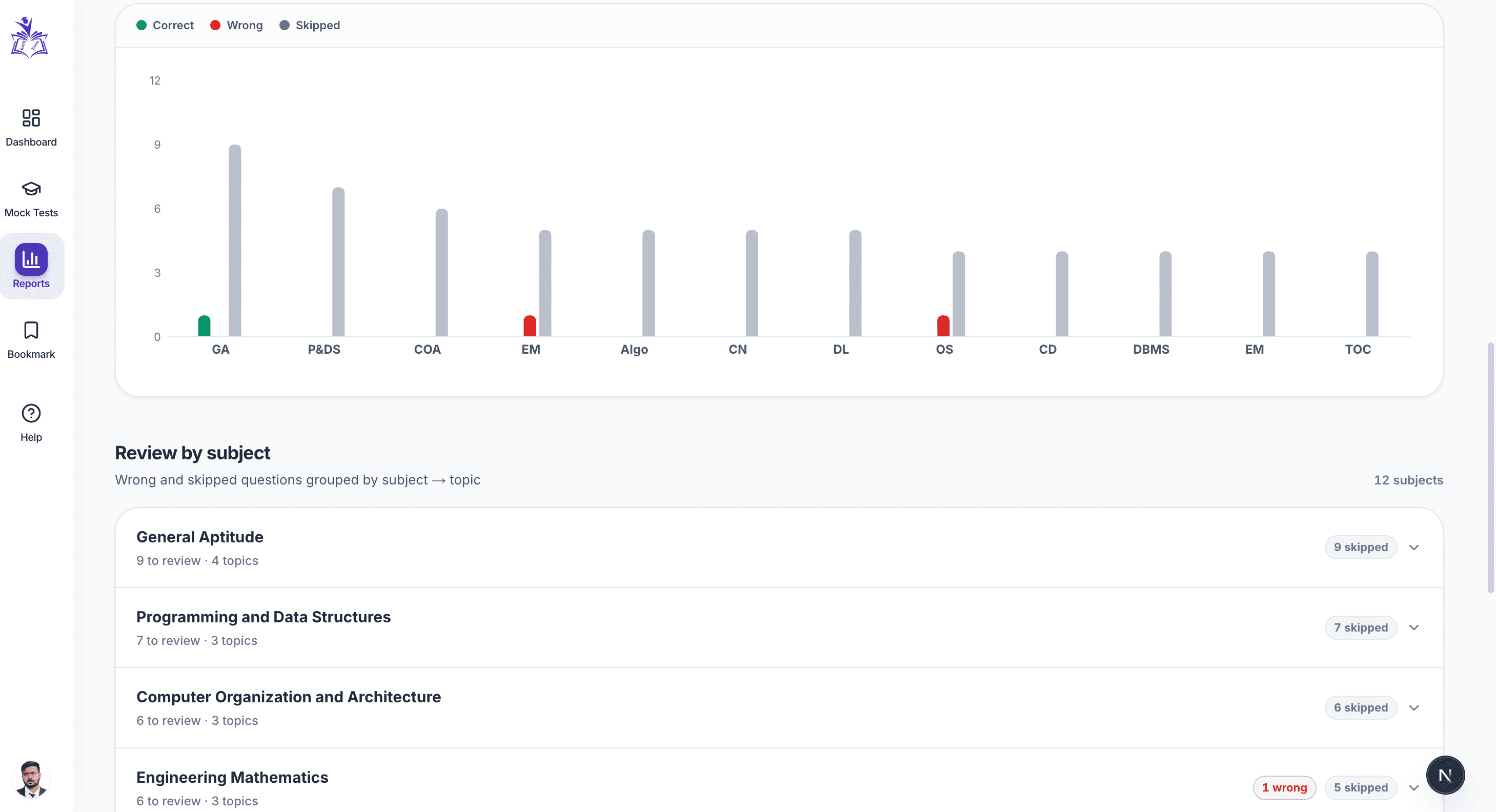Screen dimensions: 1496x812
Task: Click the Skipped bar for Algo
Action: click(x=648, y=283)
